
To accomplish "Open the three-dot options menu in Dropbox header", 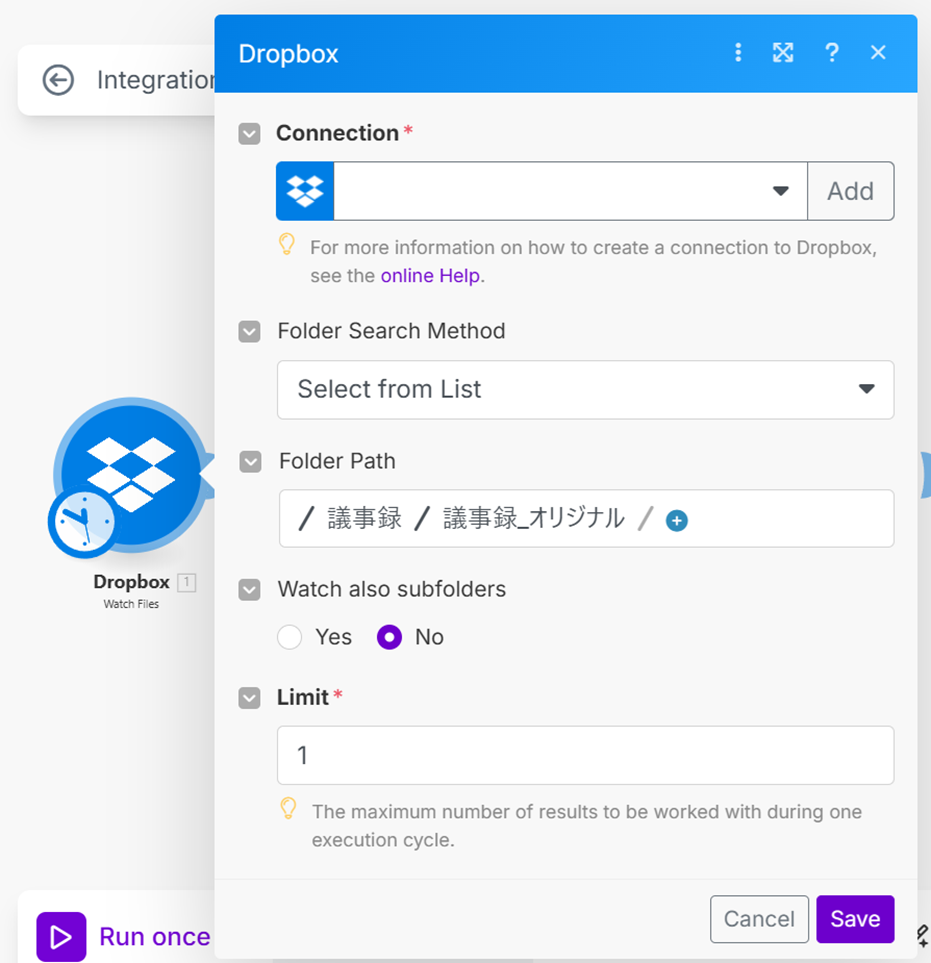I will coord(738,53).
